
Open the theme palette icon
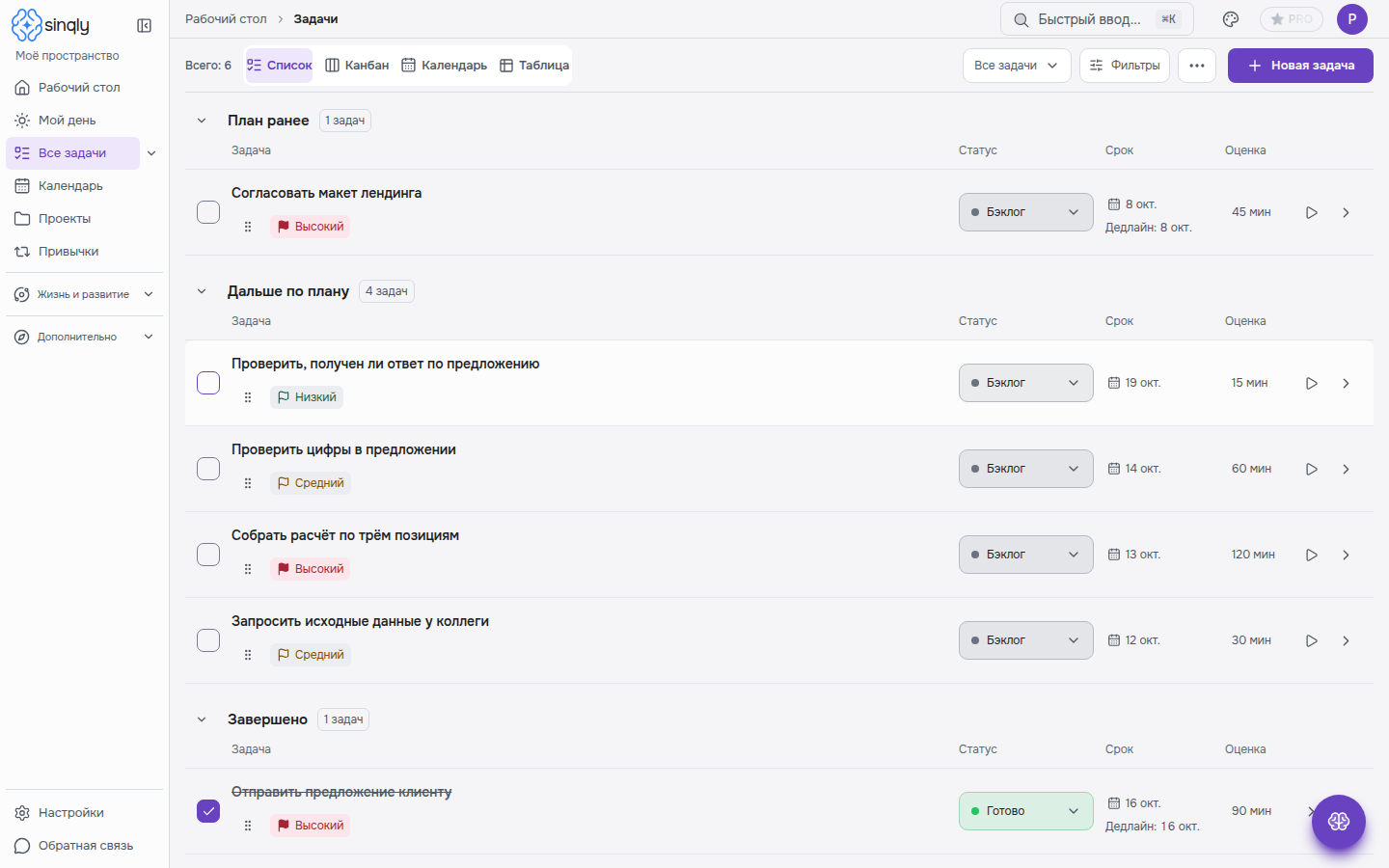point(1231,19)
